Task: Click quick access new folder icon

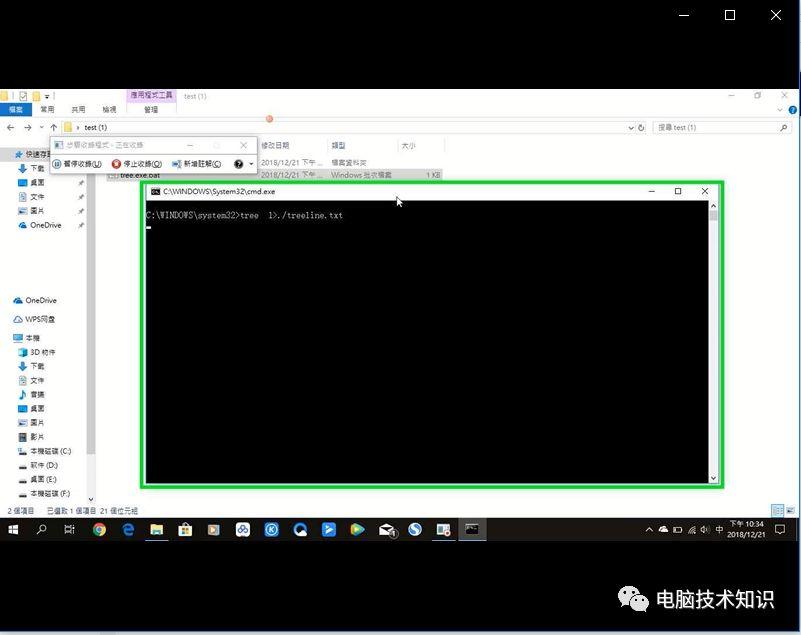Action: pos(36,96)
